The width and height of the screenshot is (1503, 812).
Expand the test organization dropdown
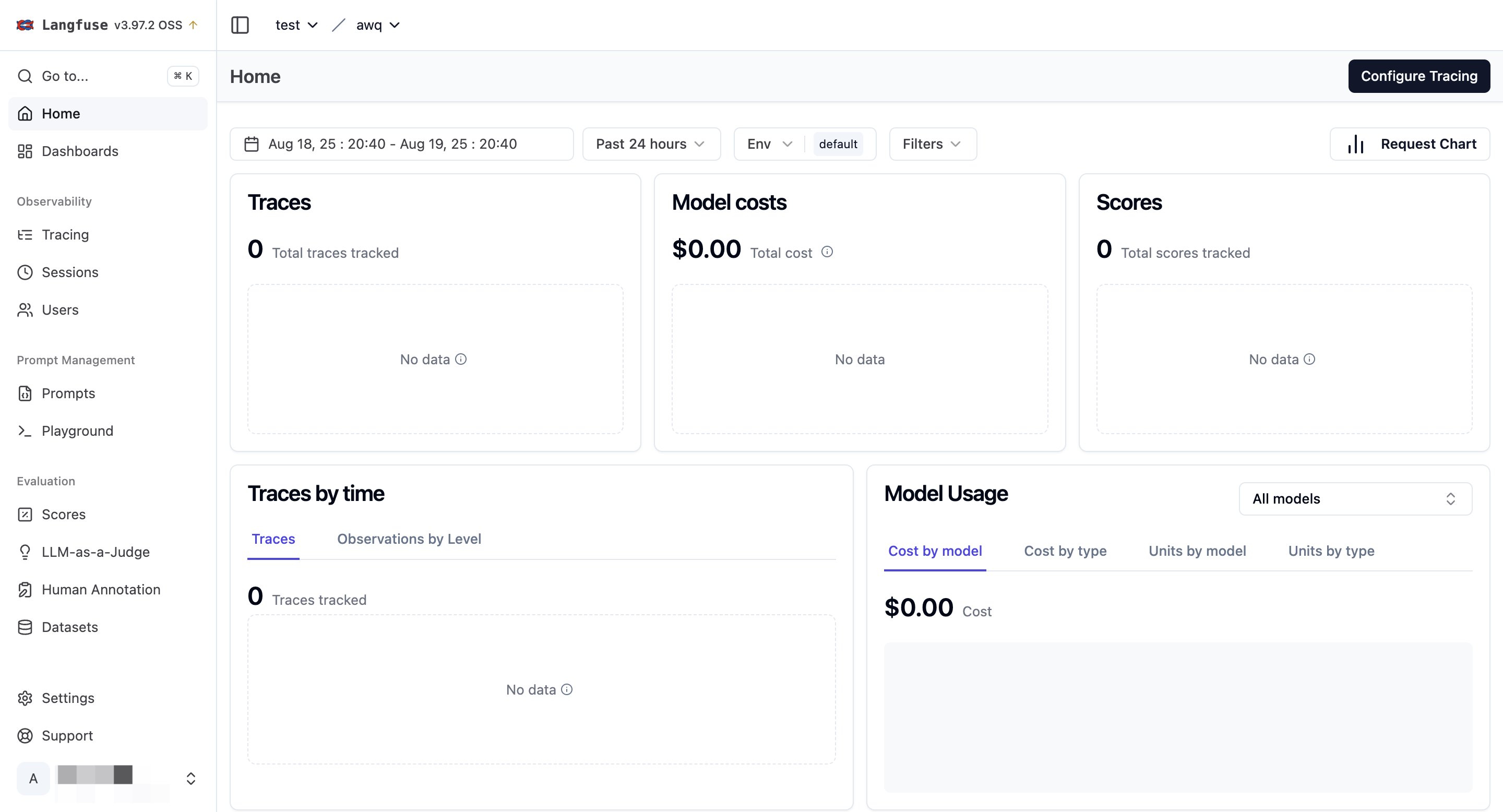click(x=296, y=25)
